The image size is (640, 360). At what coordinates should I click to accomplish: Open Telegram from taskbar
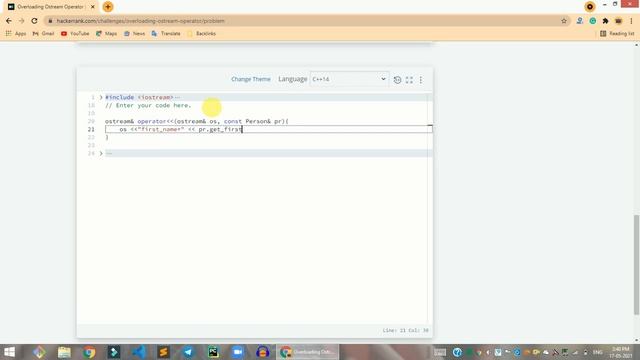(188, 352)
